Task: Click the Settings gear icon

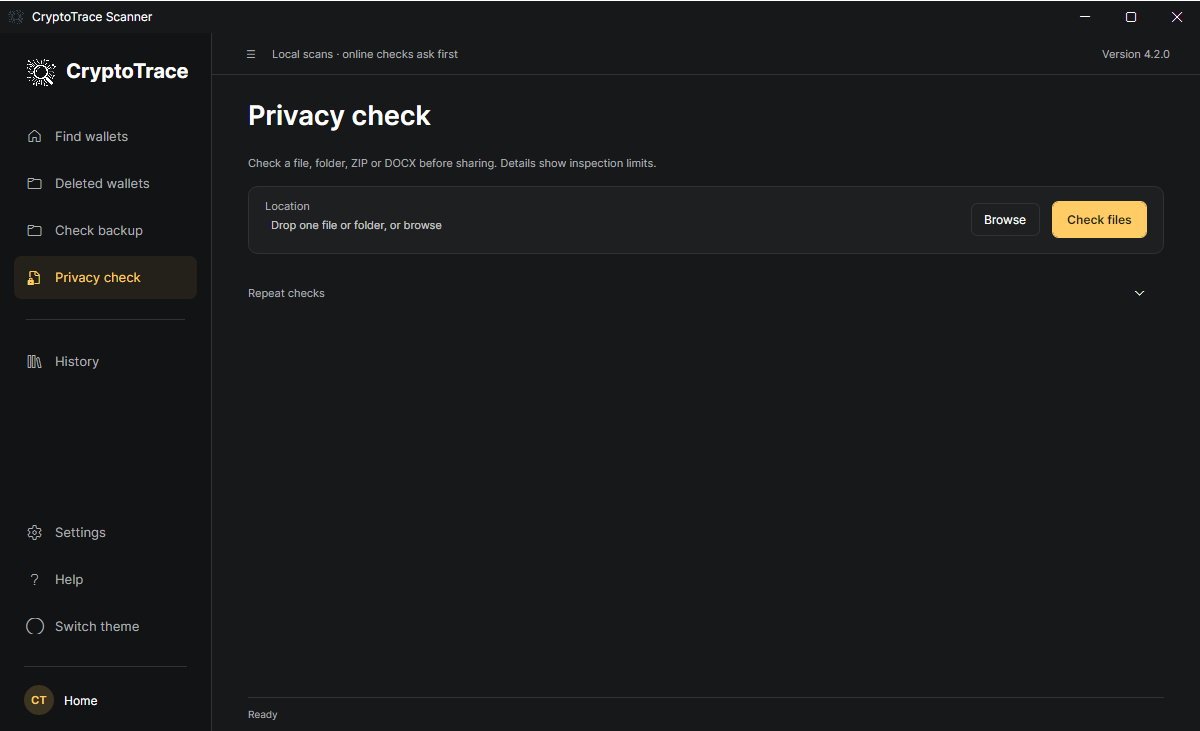Action: (x=35, y=532)
